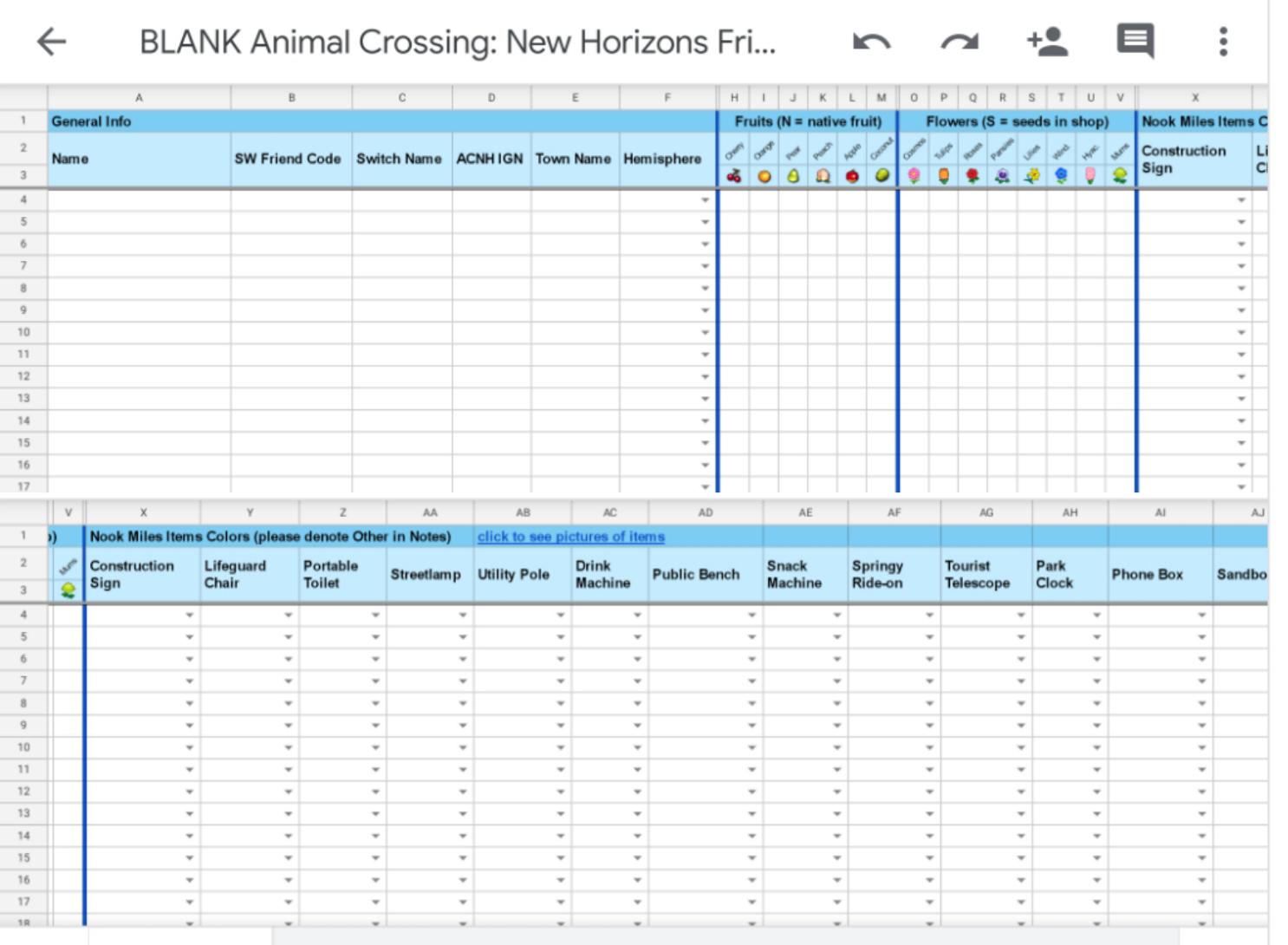The width and height of the screenshot is (1288, 945).
Task: Click the Coconut fruit icon in column M
Action: (881, 177)
